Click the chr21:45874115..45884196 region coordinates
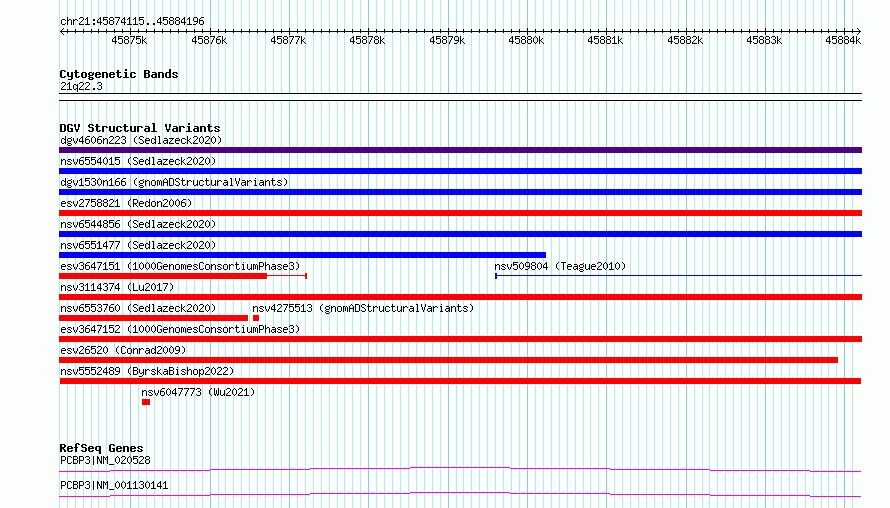This screenshot has height=508, width=890. [132, 21]
